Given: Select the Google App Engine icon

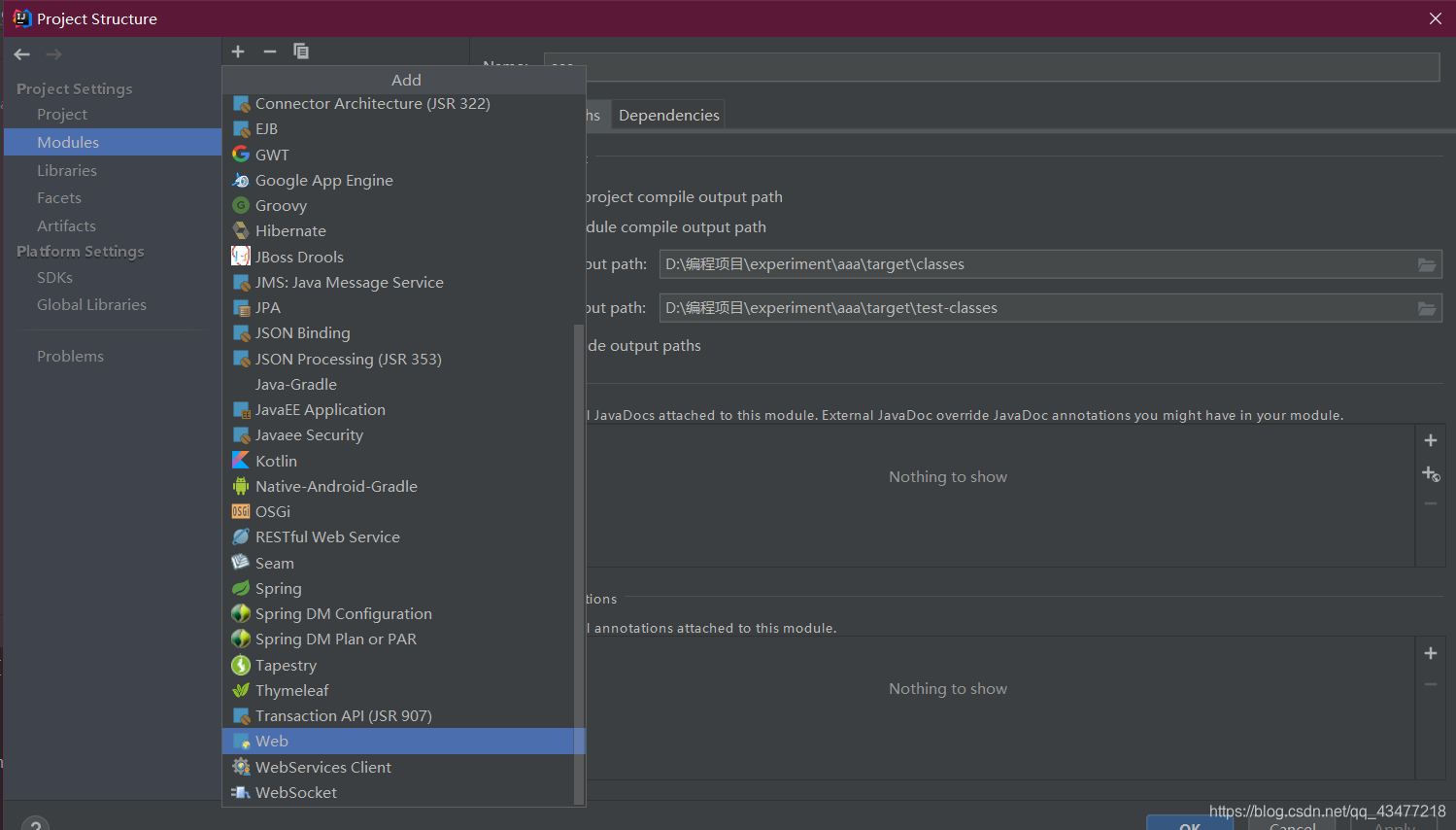Looking at the screenshot, I should pyautogui.click(x=241, y=180).
